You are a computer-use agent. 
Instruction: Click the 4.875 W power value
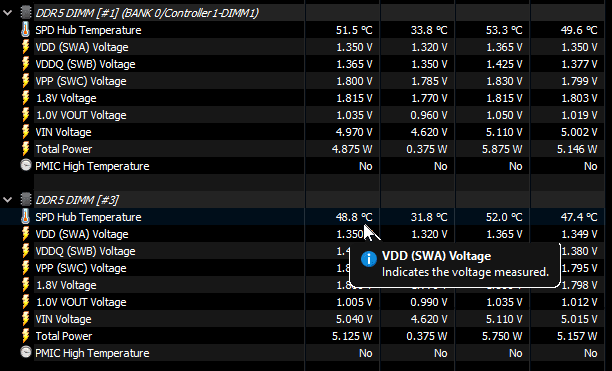[x=352, y=149]
